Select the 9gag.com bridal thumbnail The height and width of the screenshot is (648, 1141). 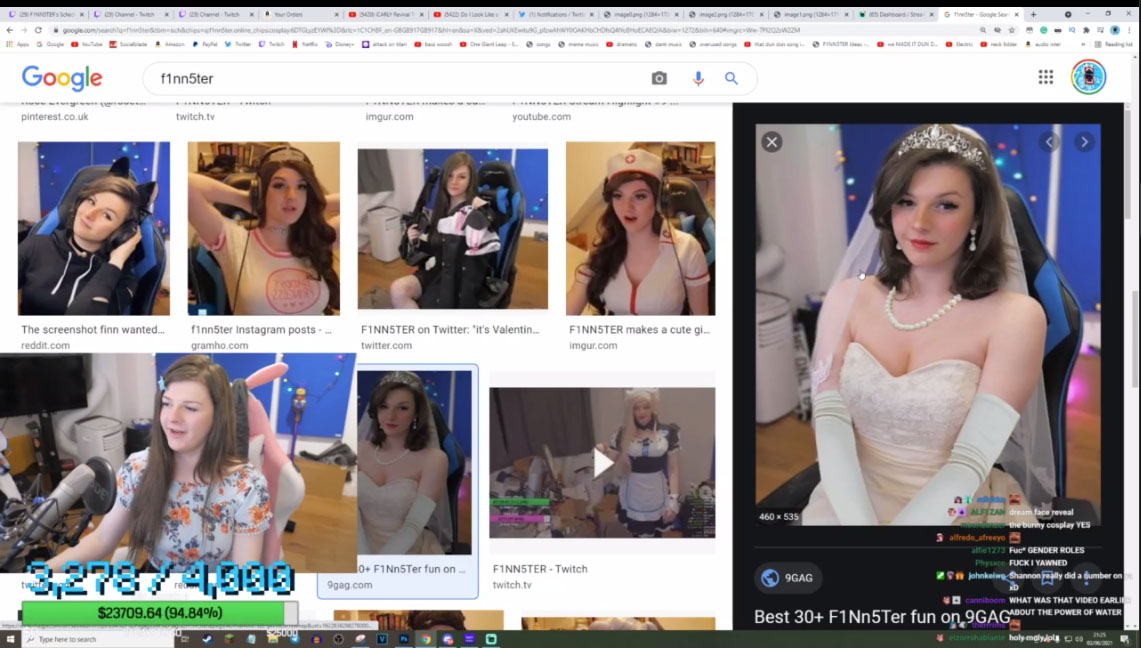point(414,463)
